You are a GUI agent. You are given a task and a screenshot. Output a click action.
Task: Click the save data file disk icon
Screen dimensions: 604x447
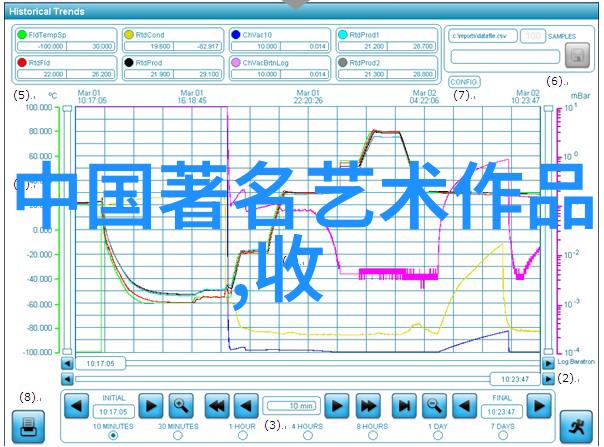point(577,55)
